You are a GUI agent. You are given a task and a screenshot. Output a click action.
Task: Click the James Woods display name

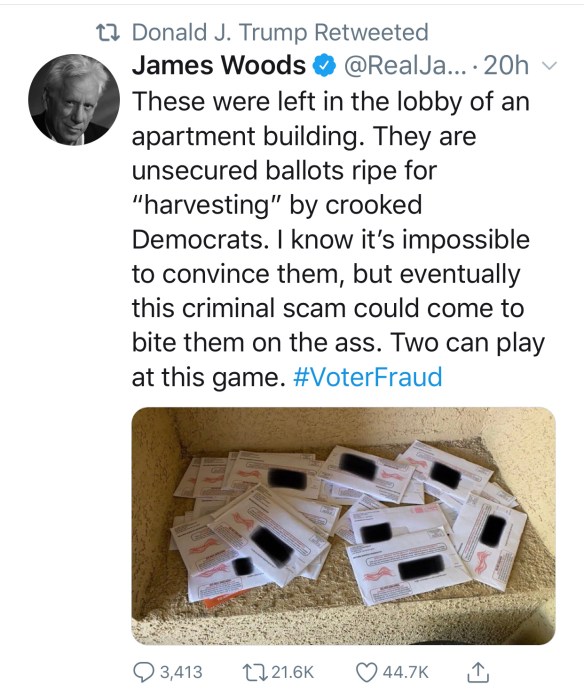click(219, 65)
